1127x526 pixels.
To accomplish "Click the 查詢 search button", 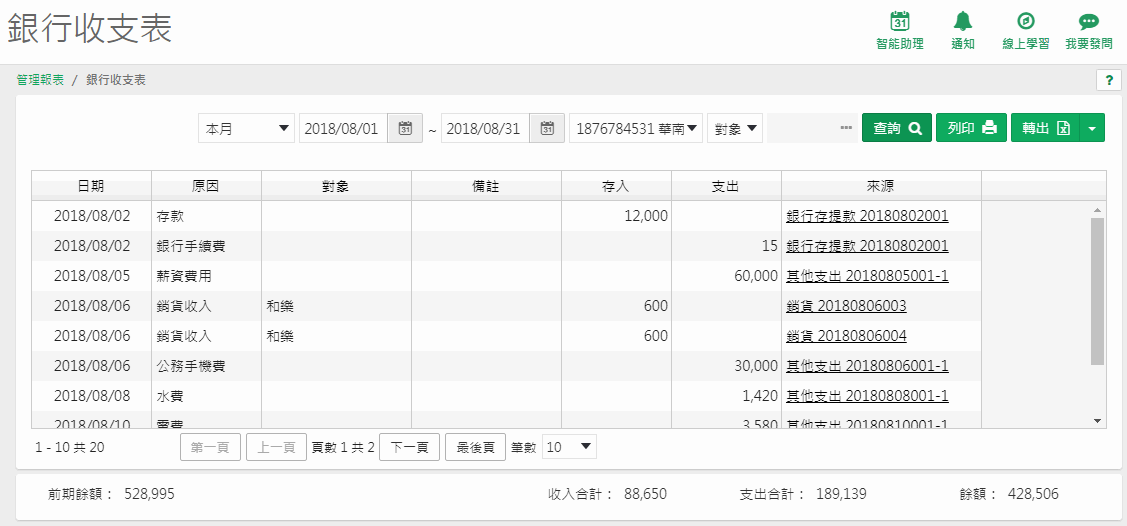I will click(897, 129).
